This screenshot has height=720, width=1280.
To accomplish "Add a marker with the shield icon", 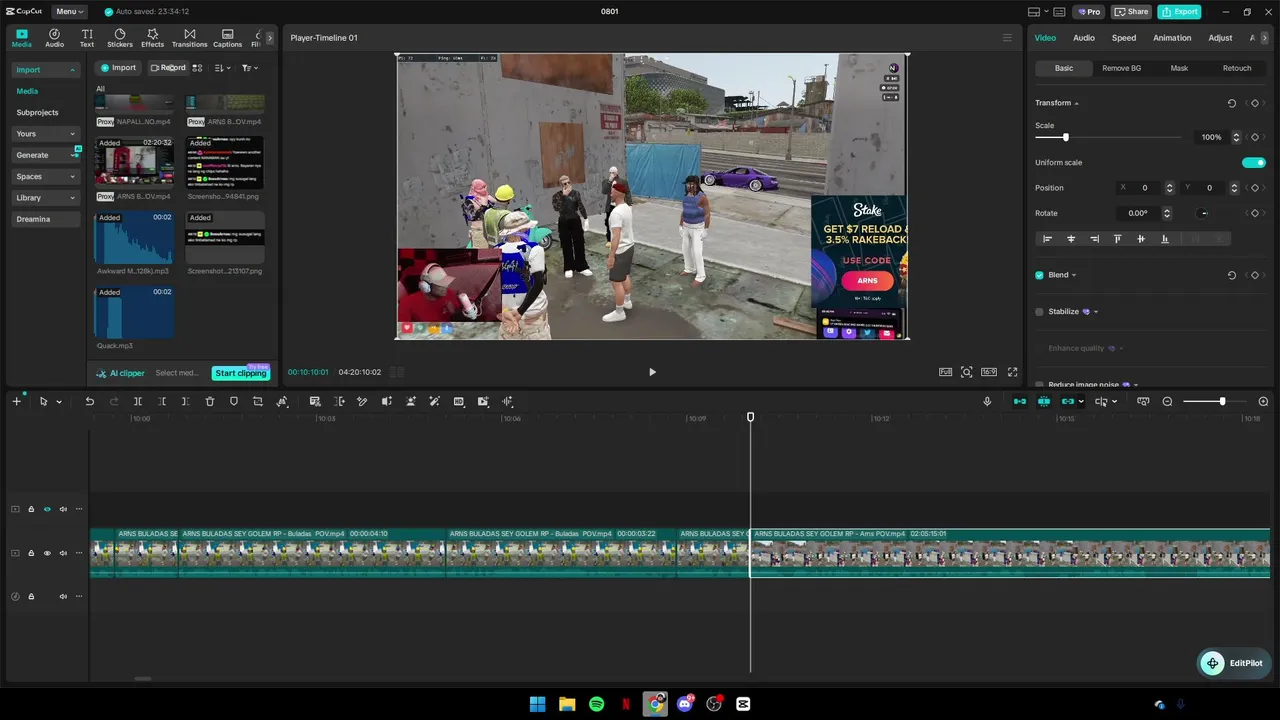I will click(234, 401).
